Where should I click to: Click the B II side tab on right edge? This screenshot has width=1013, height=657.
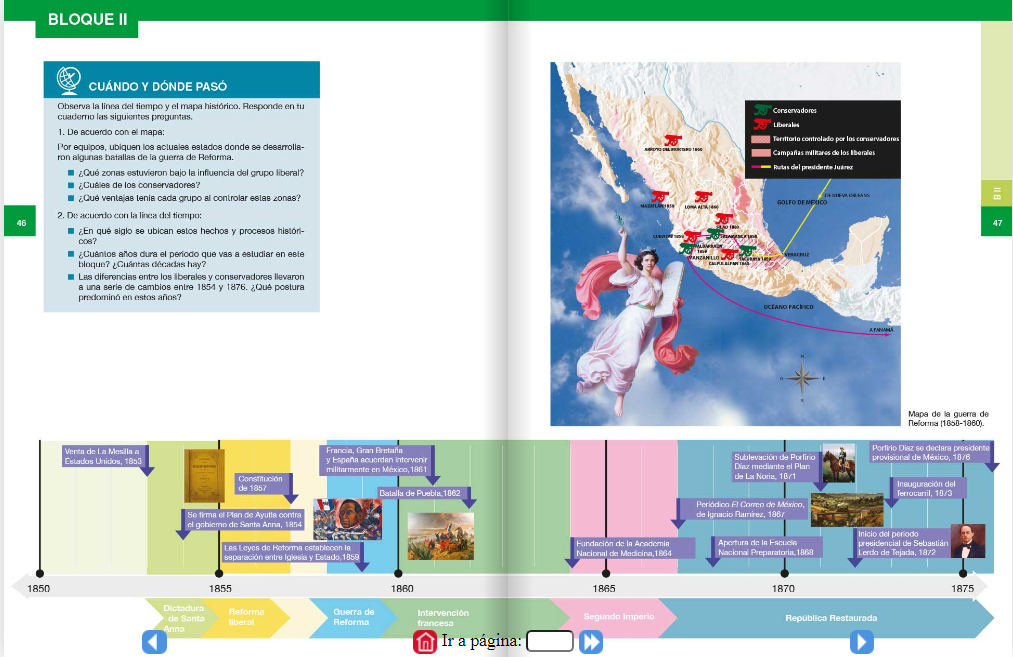click(997, 193)
